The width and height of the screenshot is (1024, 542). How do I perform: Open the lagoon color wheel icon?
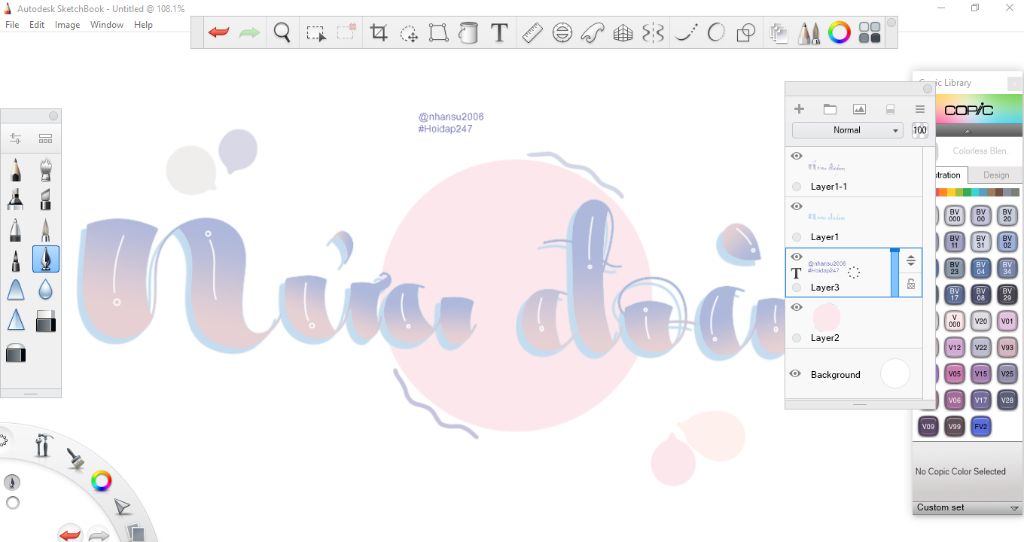101,482
